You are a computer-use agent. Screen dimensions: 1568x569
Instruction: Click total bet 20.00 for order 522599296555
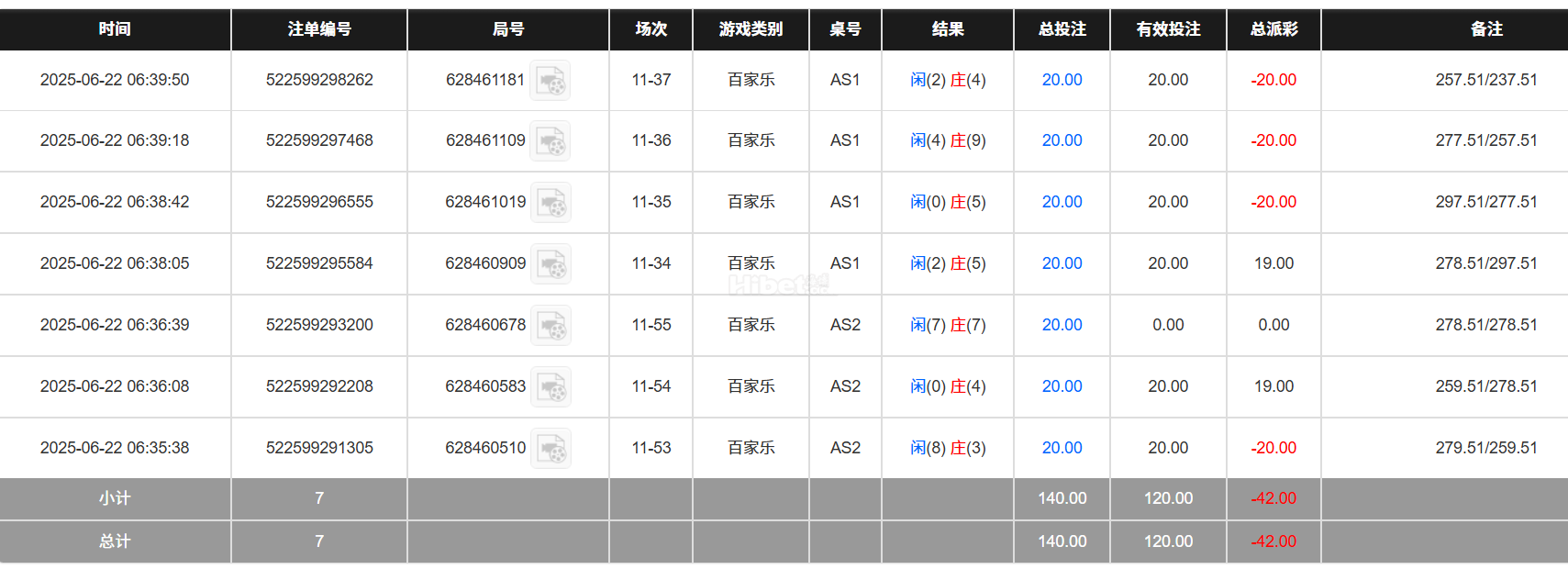click(x=1062, y=202)
